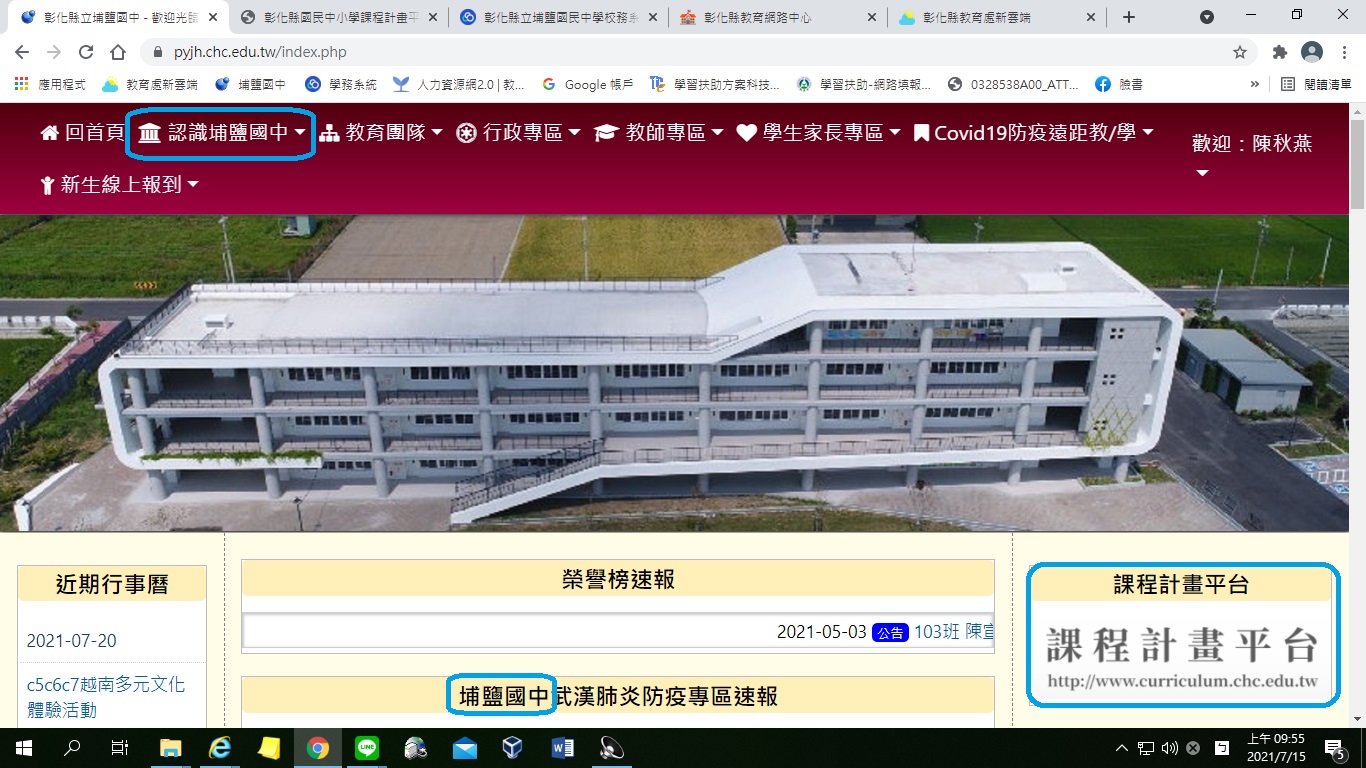Open the volume control in system tray
This screenshot has height=768, width=1366.
(1168, 748)
